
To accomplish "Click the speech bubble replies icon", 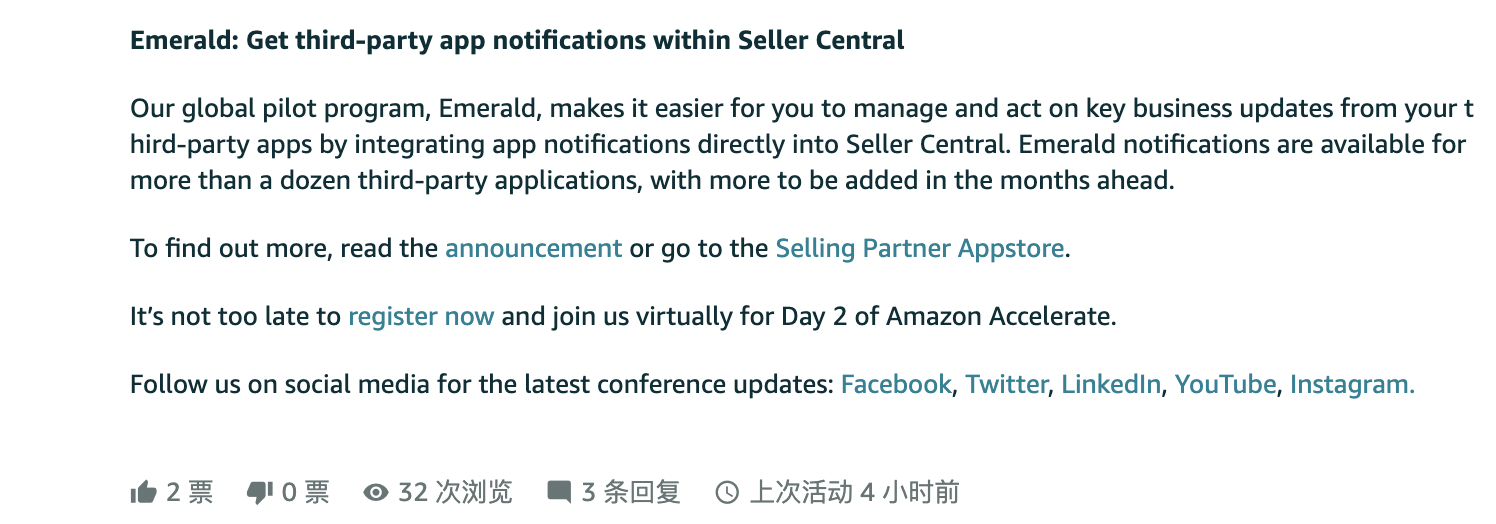I will point(559,492).
